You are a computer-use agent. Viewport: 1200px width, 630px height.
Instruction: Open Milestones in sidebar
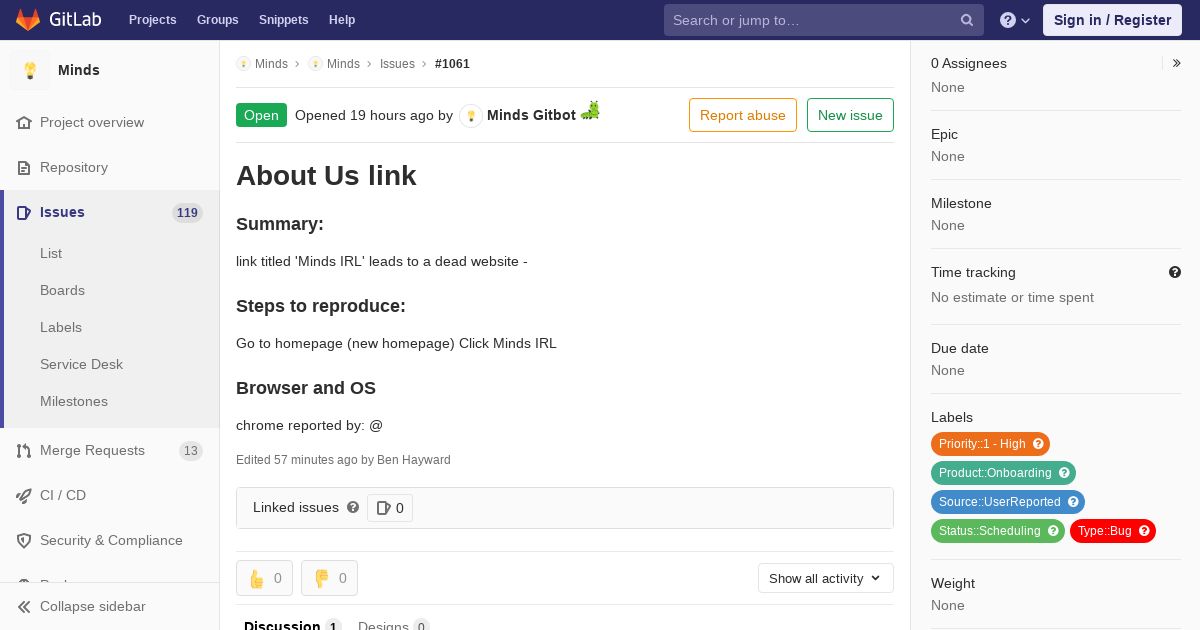coord(74,401)
